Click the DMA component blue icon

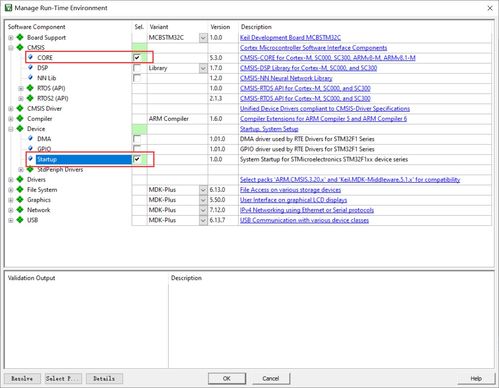[x=30, y=138]
